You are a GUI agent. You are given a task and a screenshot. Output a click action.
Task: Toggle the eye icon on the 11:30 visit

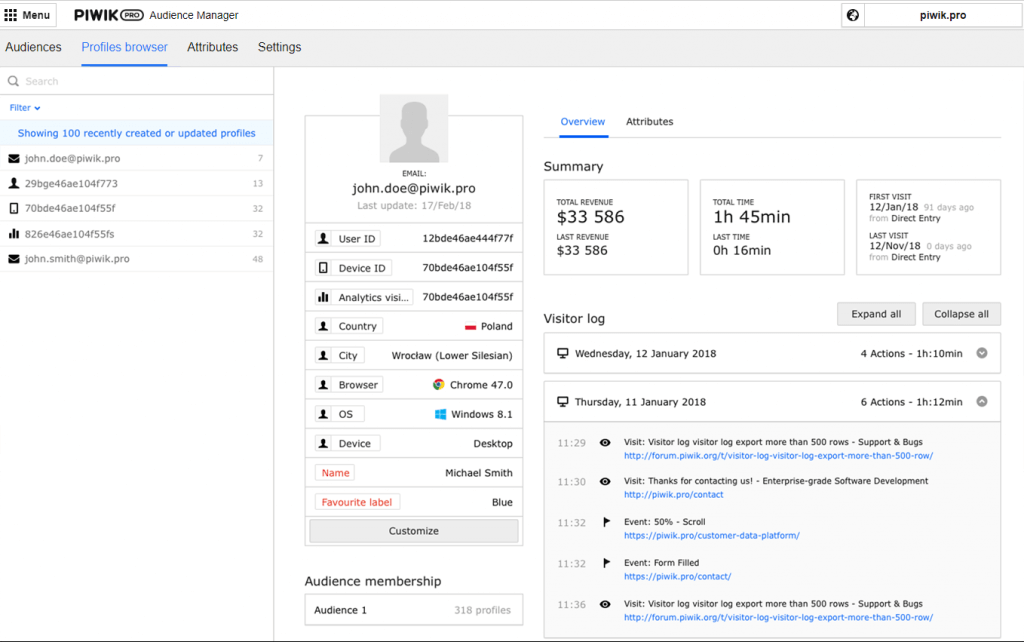click(x=604, y=481)
